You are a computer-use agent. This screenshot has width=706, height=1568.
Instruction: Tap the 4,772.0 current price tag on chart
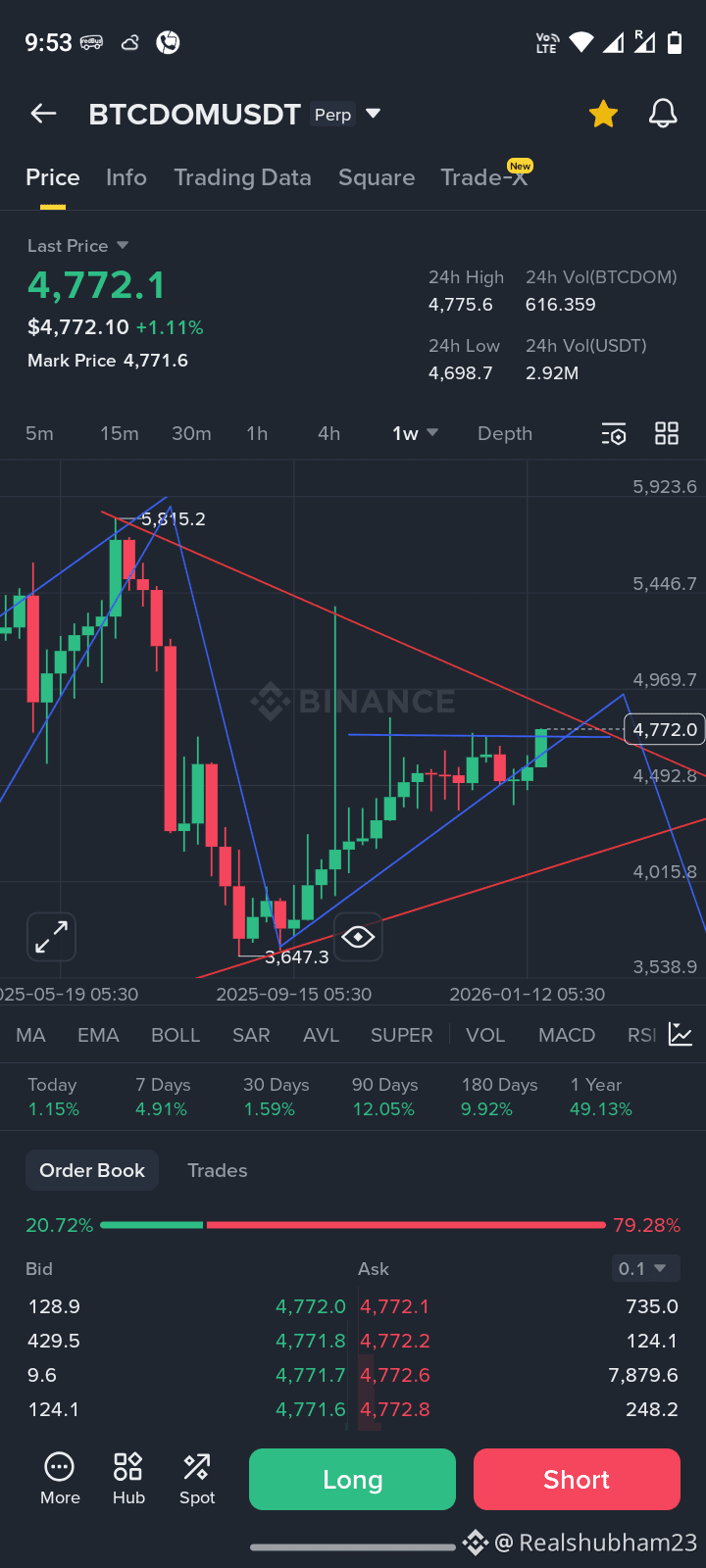(x=665, y=729)
